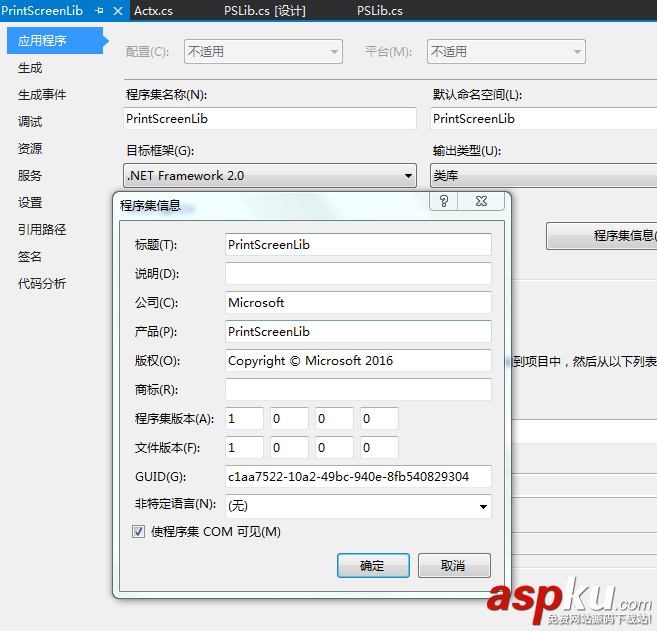Click the 程序集版本 revision number field
This screenshot has height=631, width=657.
pyautogui.click(x=380, y=419)
